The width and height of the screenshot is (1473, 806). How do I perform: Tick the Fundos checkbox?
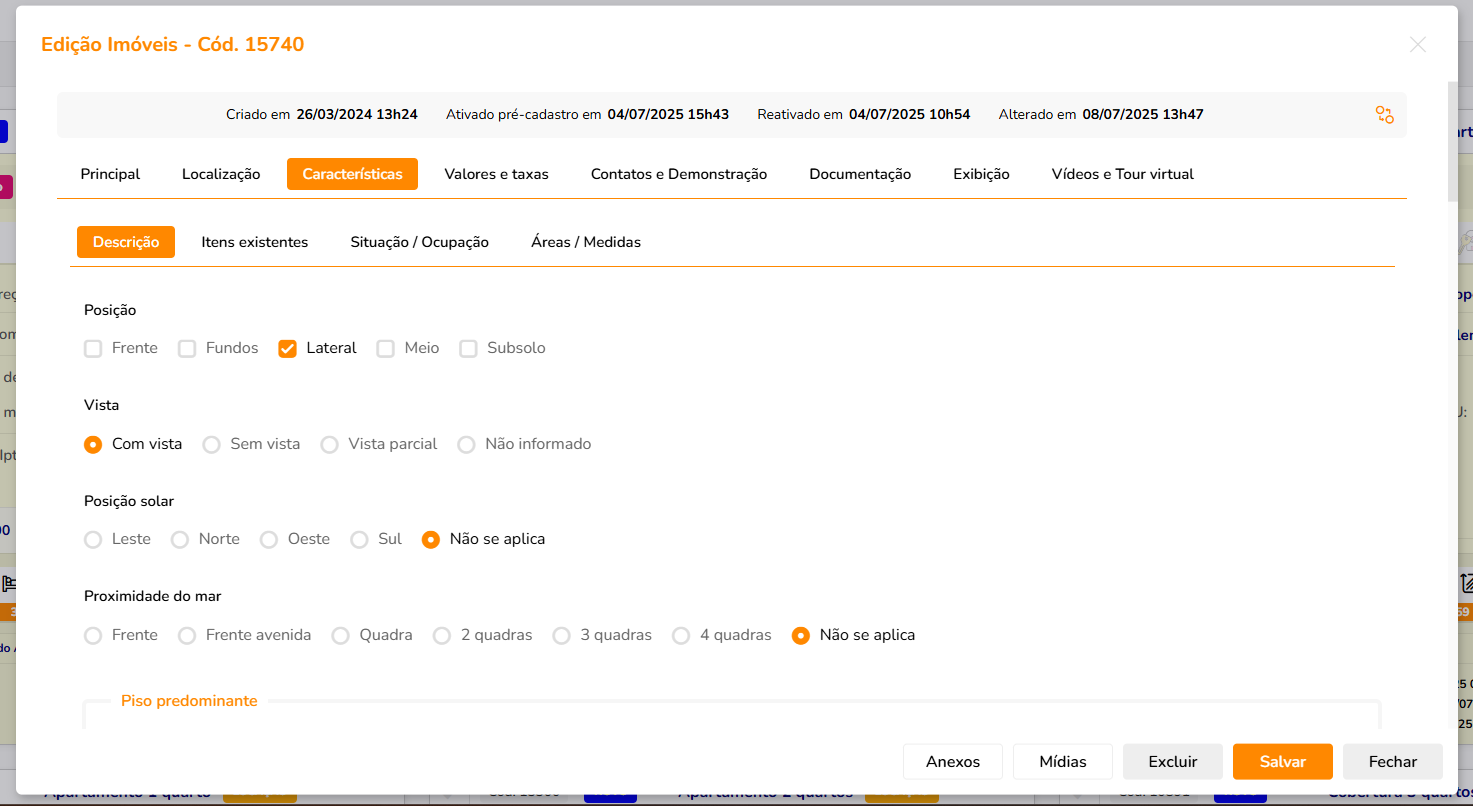187,349
